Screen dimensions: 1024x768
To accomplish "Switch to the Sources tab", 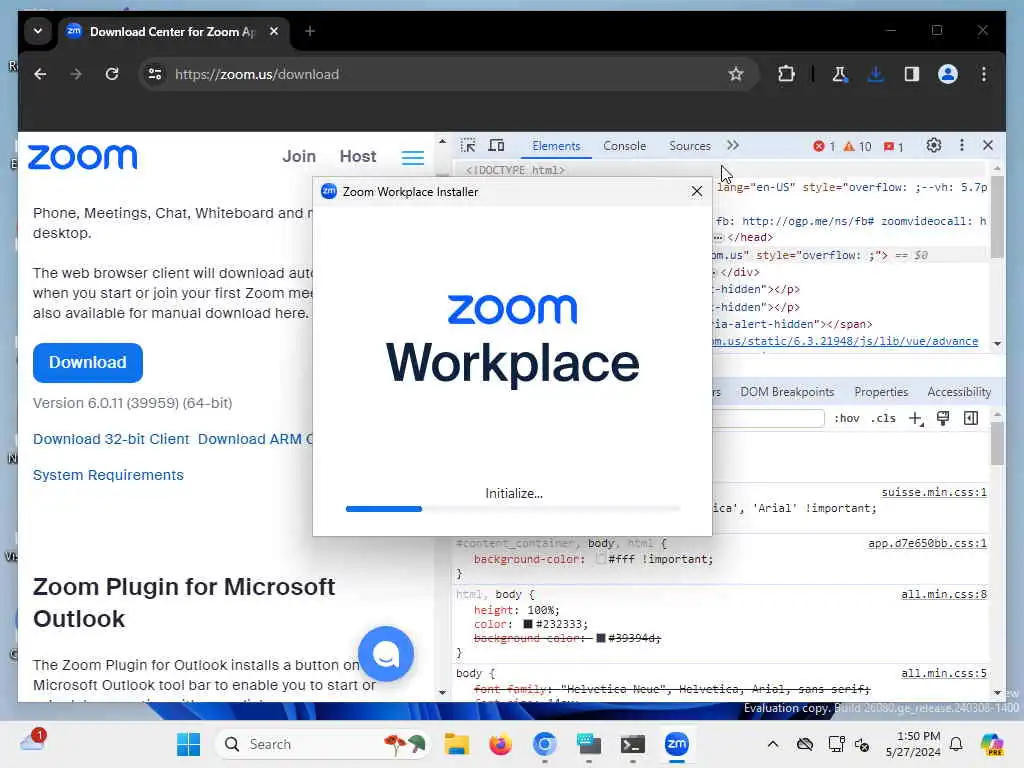I will coord(690,146).
